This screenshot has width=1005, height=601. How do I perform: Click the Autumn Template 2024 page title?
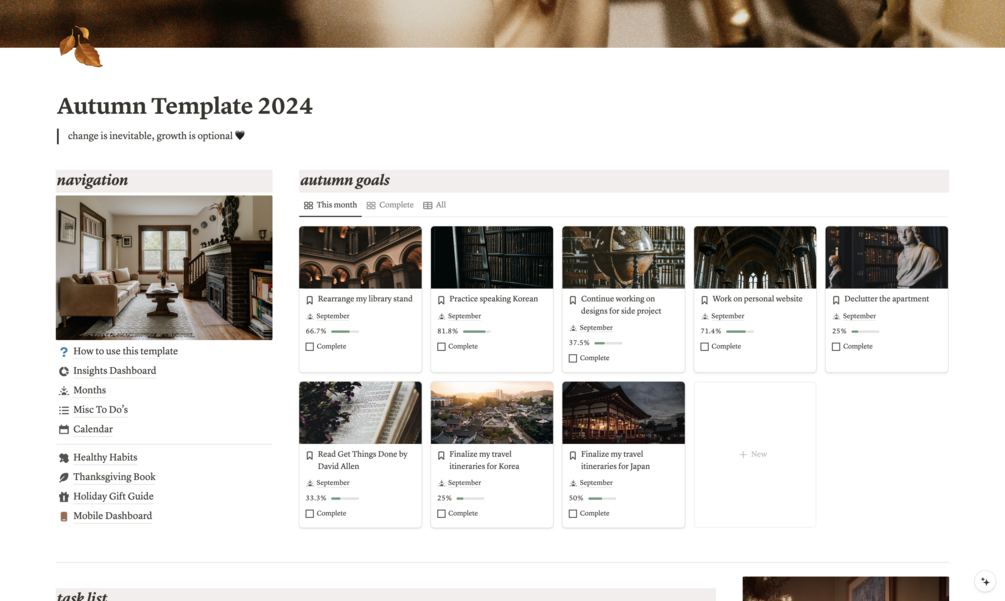[x=185, y=106]
